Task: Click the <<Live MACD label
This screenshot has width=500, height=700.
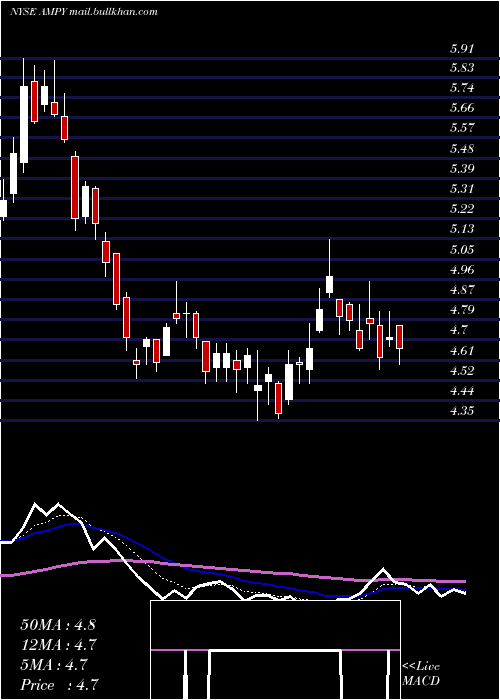Action: [421, 674]
